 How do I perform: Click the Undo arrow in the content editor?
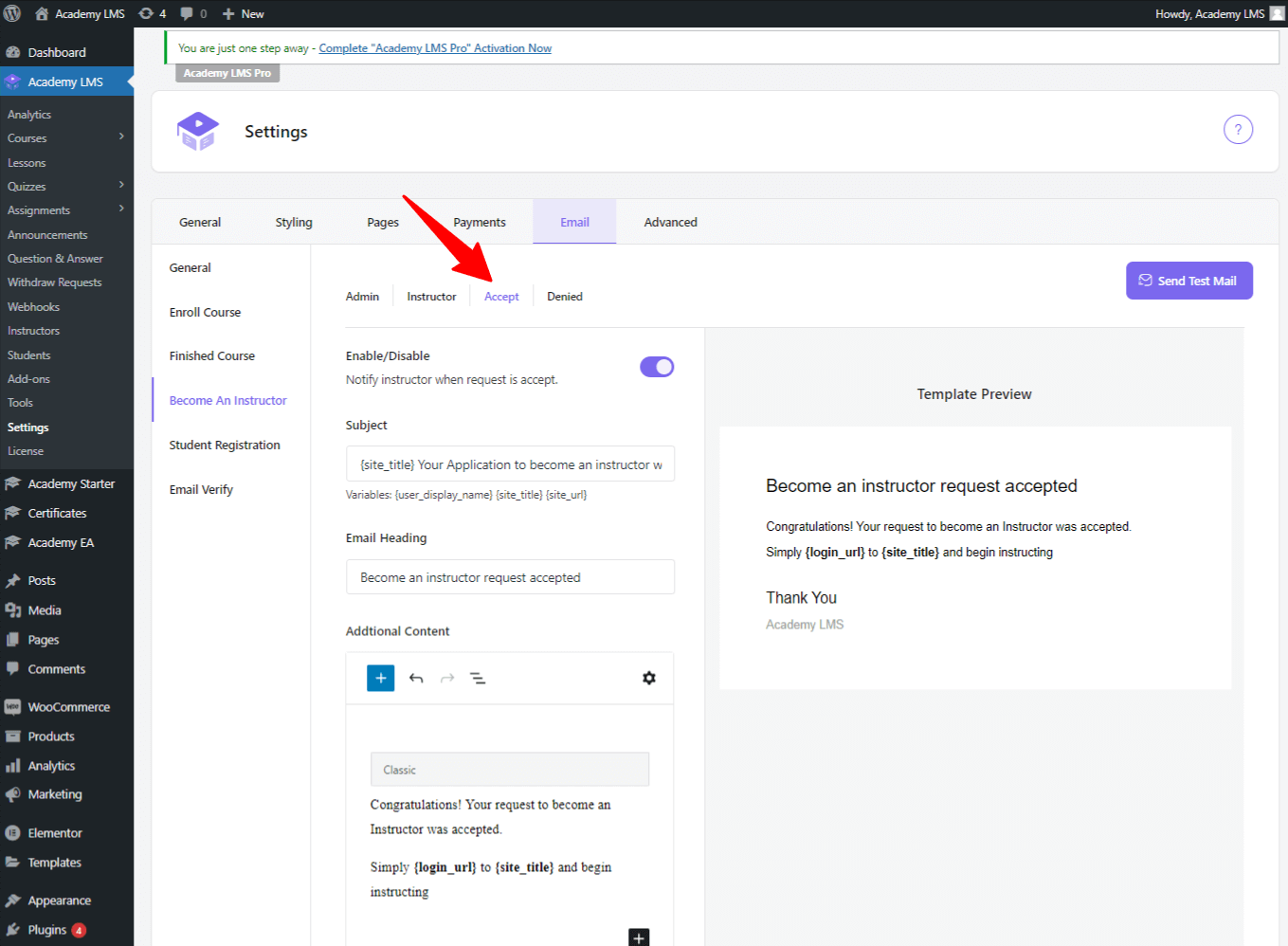416,678
